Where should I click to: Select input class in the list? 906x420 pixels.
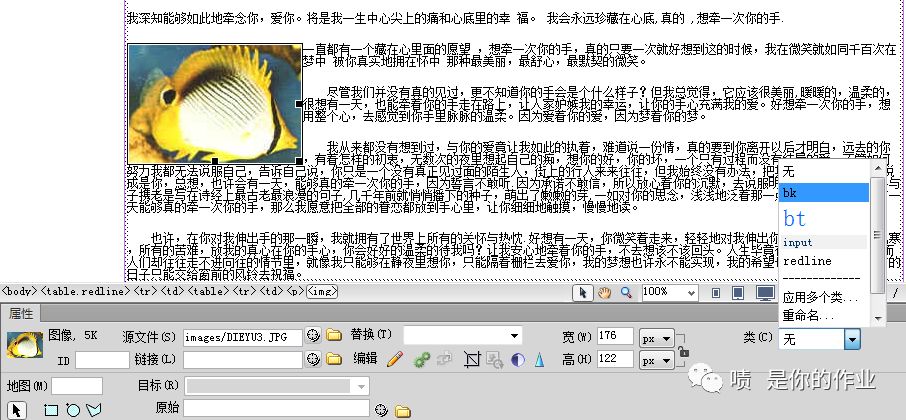824,242
